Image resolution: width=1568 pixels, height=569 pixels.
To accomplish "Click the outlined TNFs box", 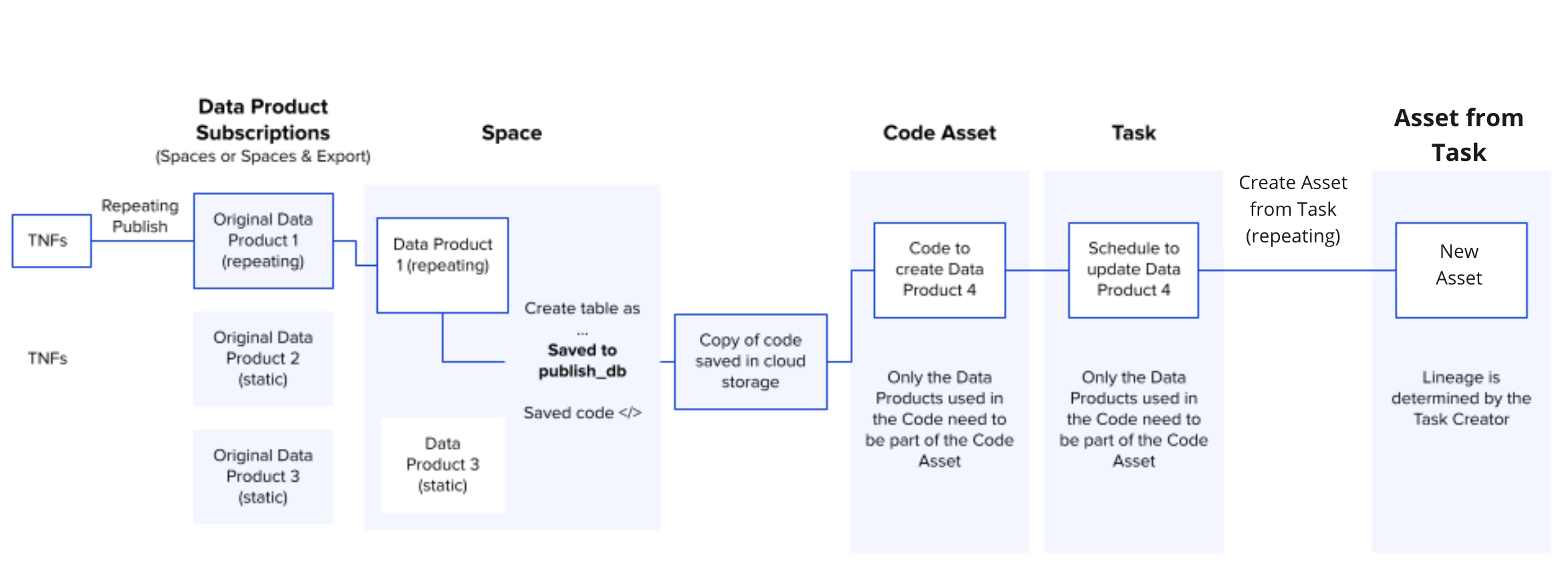I will 51,240.
